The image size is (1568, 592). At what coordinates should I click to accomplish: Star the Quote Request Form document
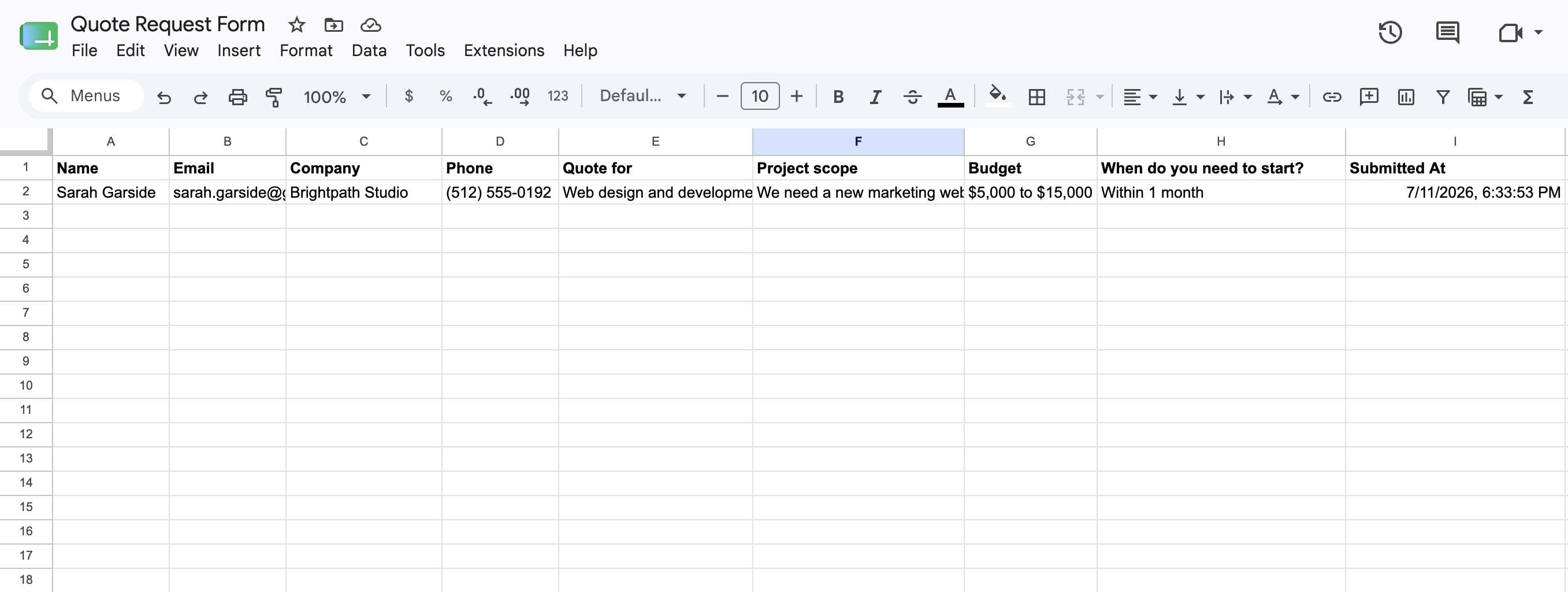point(296,25)
